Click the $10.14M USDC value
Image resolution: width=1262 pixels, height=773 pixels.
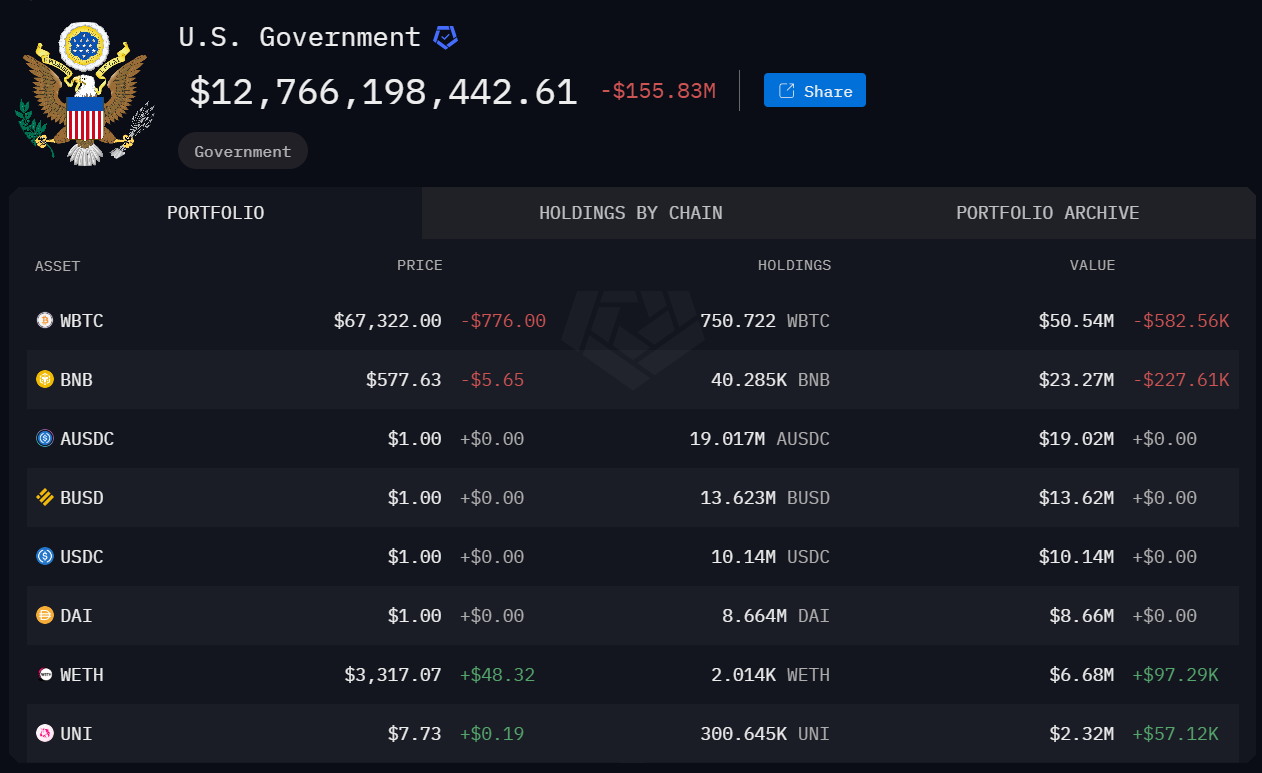[x=1076, y=557]
